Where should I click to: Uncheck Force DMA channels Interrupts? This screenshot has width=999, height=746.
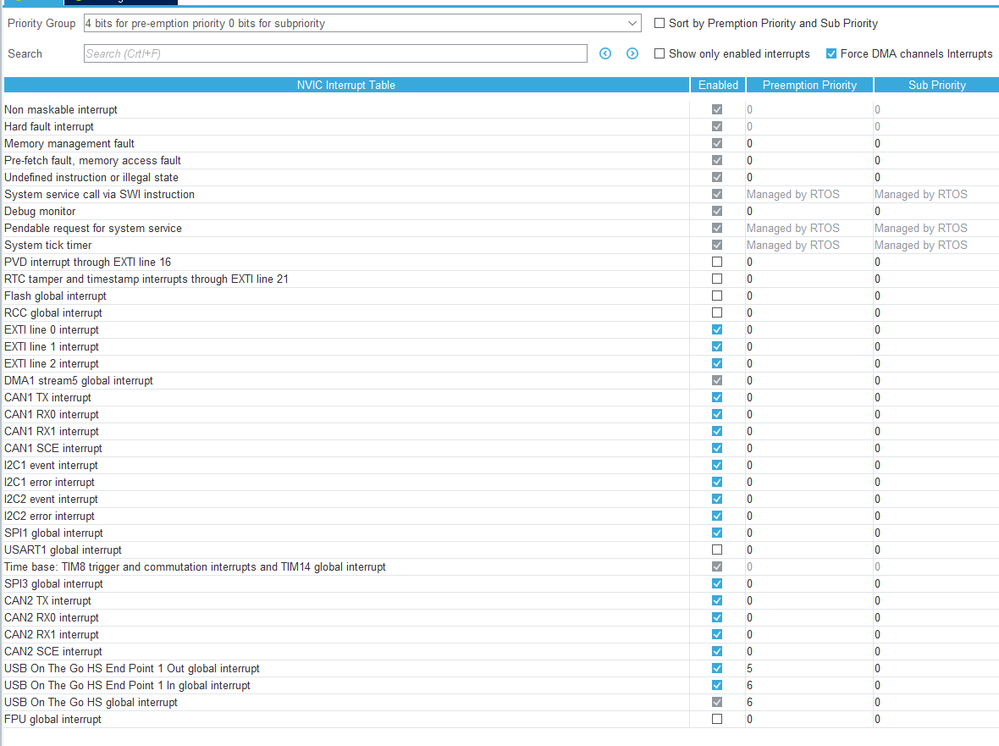click(x=831, y=54)
